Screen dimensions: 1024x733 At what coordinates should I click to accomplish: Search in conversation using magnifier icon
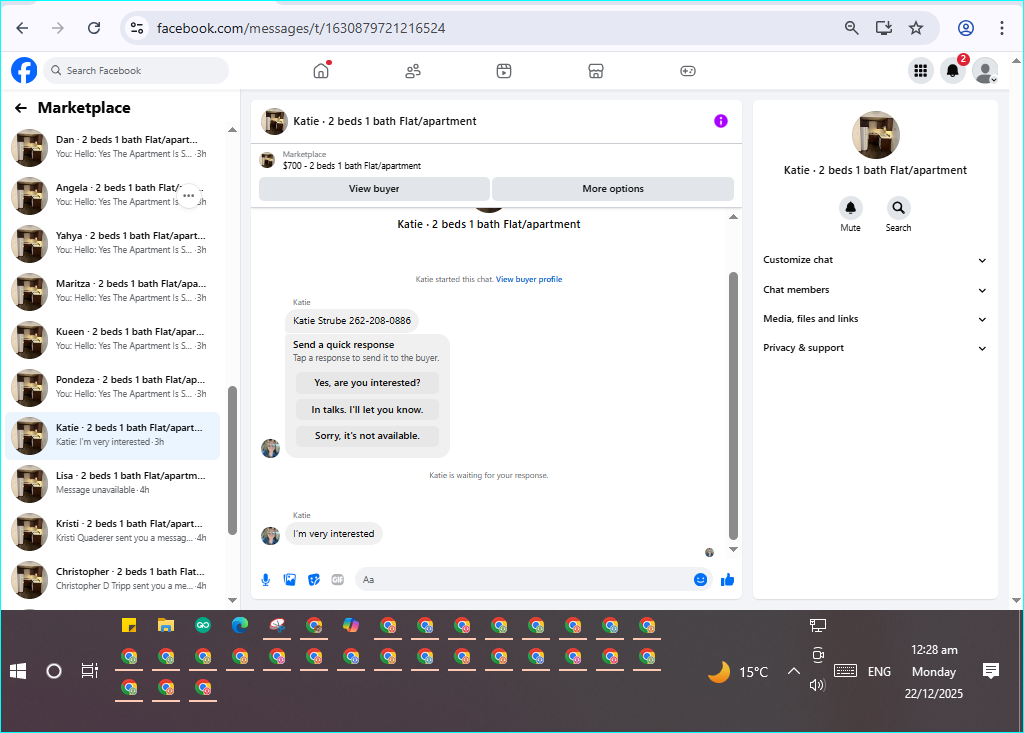click(x=899, y=208)
